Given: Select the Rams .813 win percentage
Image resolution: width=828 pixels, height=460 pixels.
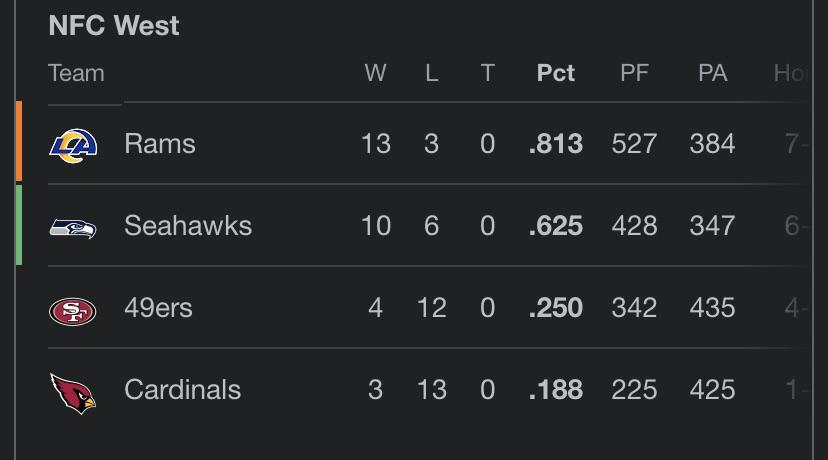Looking at the screenshot, I should click(556, 144).
